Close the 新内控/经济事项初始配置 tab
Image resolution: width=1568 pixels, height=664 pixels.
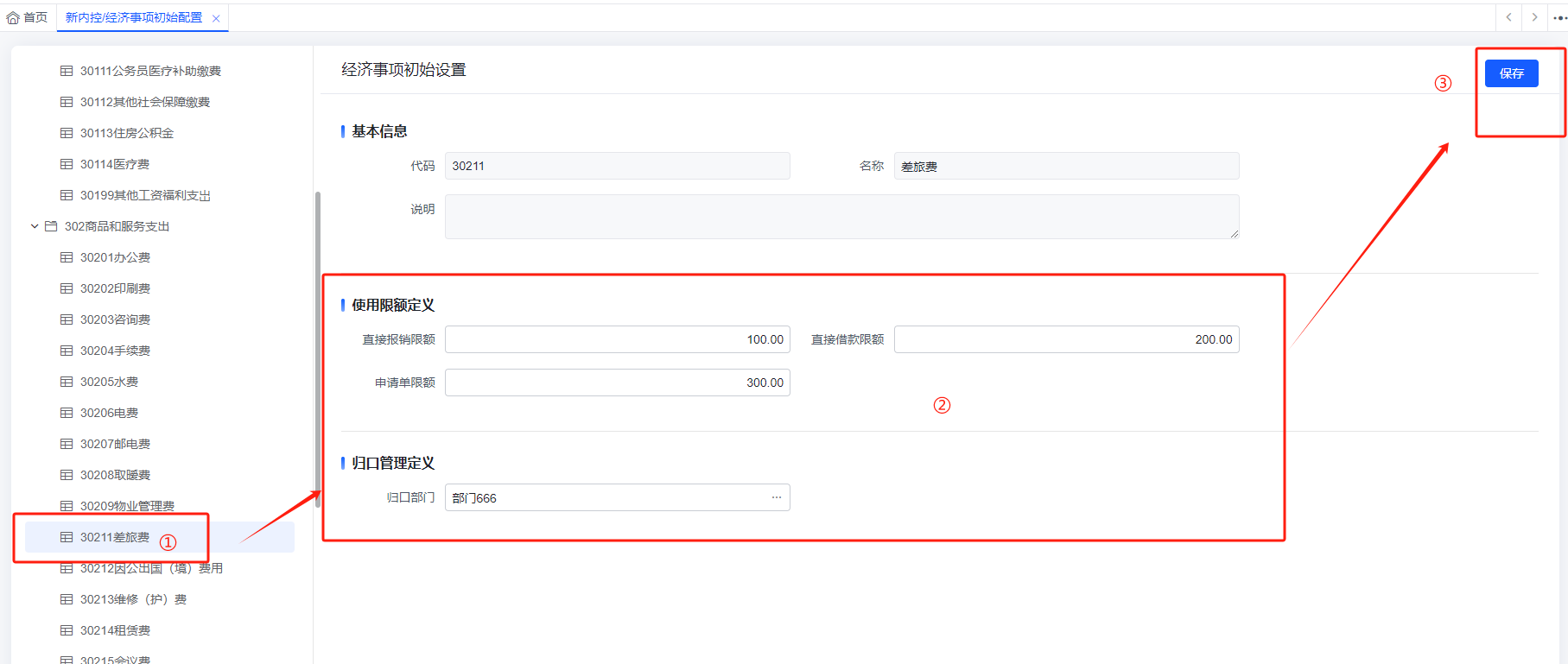tap(216, 18)
